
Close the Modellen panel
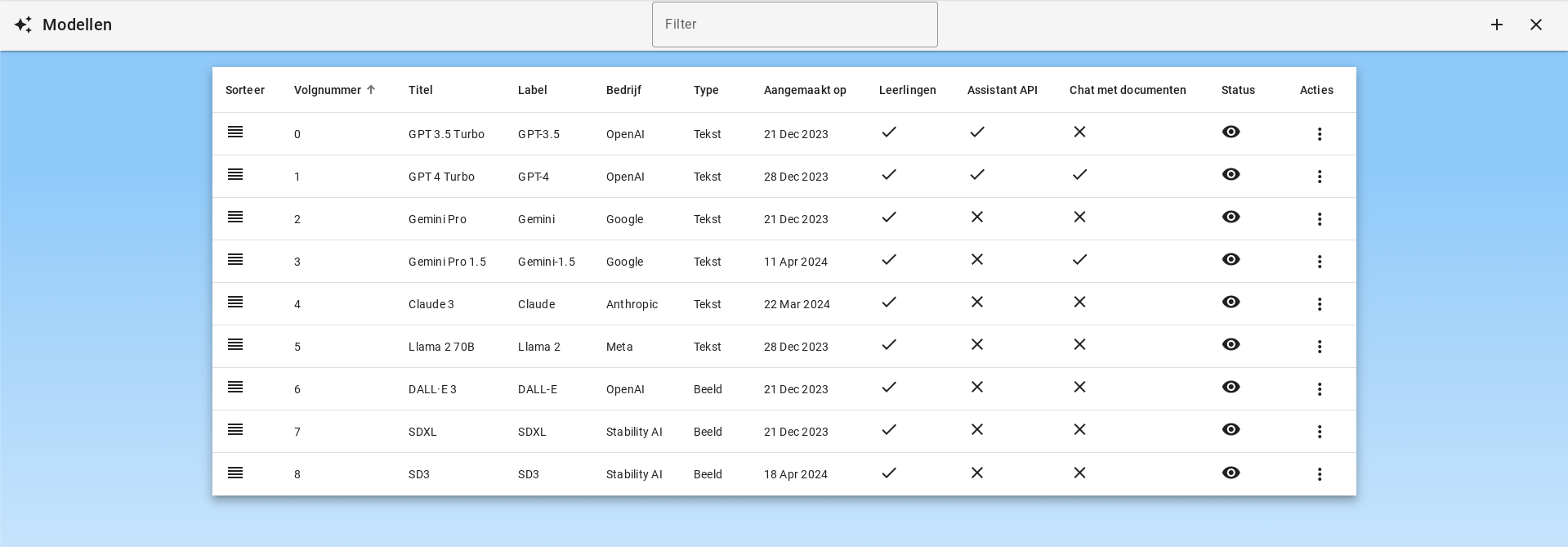(1535, 25)
